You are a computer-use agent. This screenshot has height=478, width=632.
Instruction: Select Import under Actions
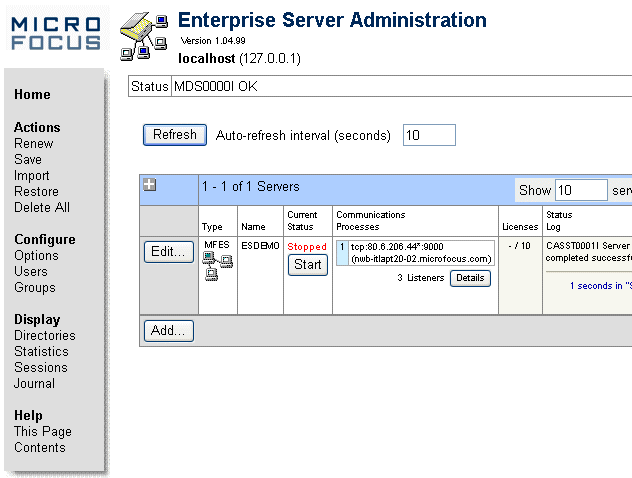pos(31,176)
